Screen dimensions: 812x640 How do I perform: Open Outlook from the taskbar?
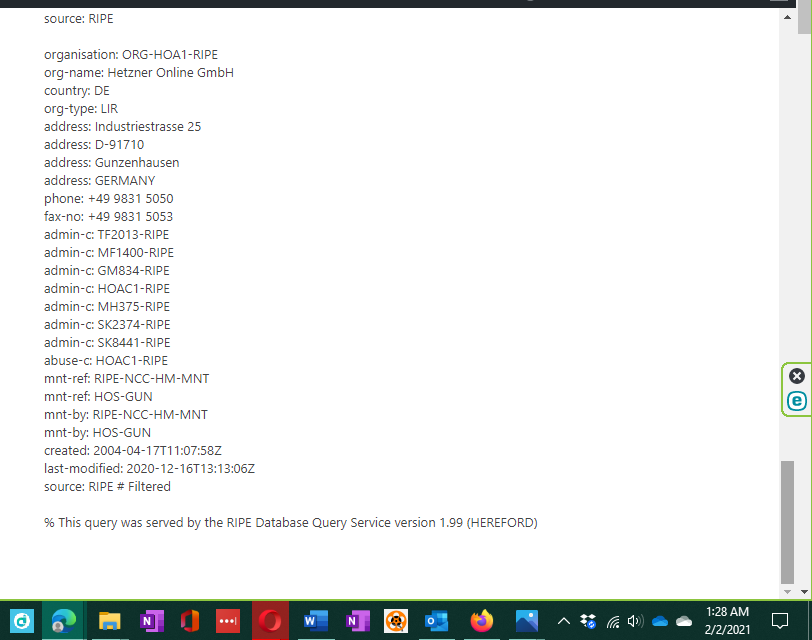(436, 621)
